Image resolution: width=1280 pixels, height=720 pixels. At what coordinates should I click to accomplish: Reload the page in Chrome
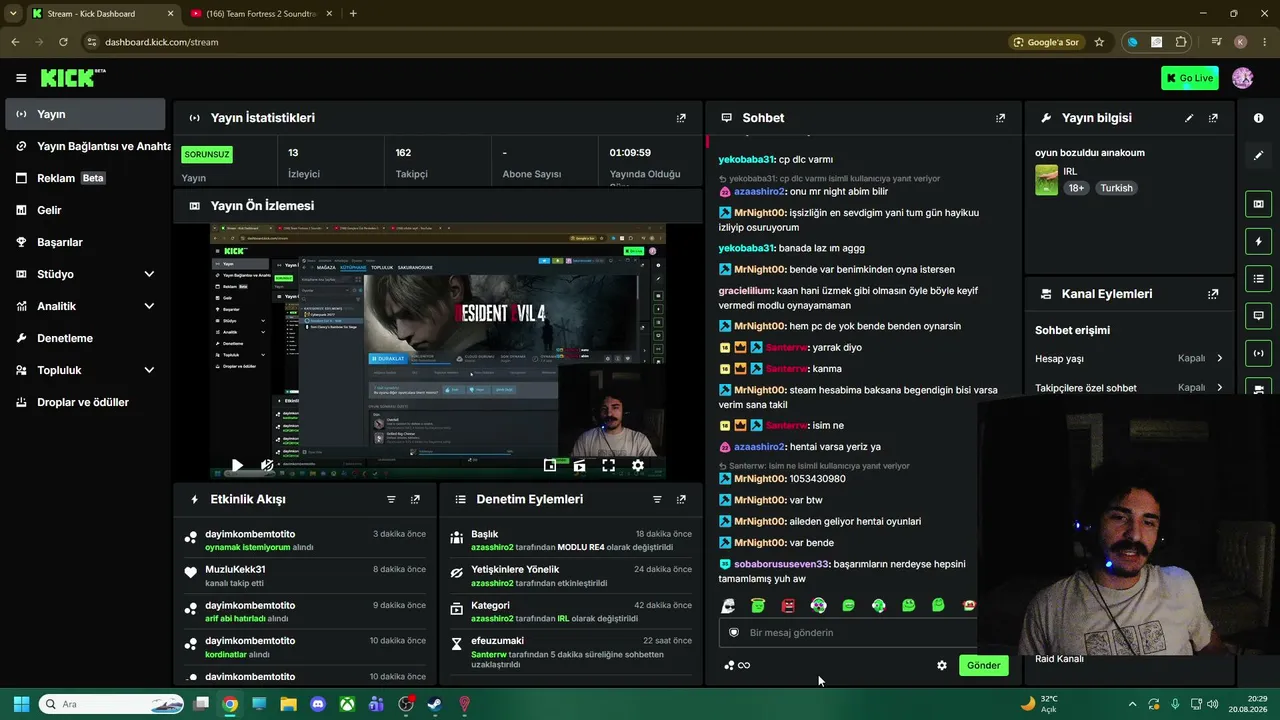[x=63, y=42]
